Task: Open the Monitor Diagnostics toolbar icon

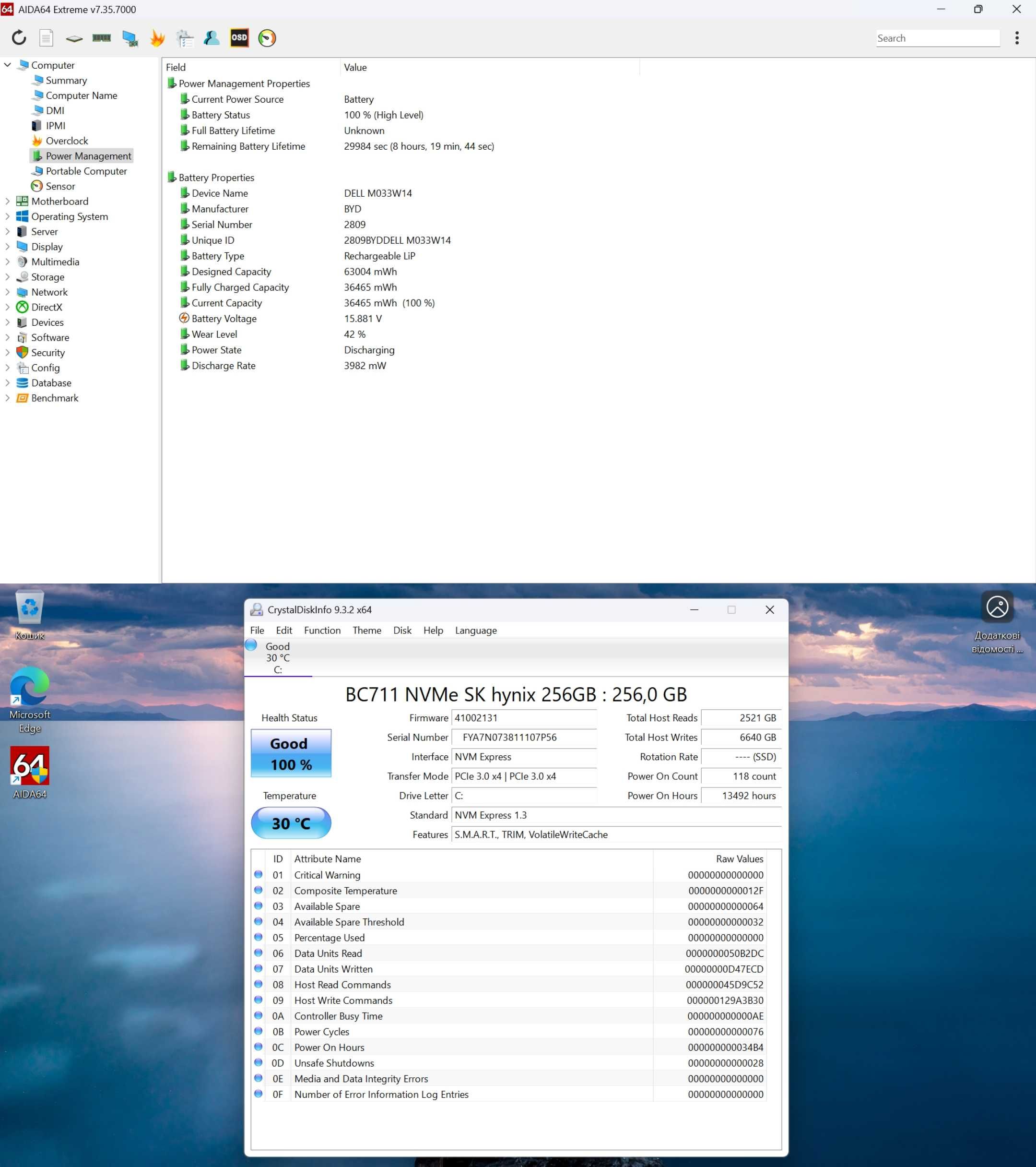Action: (130, 38)
